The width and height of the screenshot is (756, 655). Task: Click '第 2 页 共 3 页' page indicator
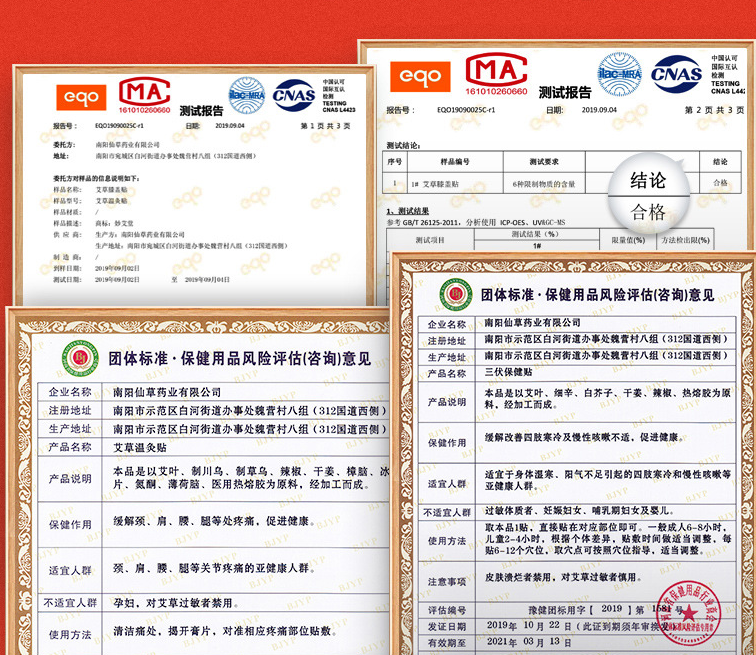[x=714, y=110]
